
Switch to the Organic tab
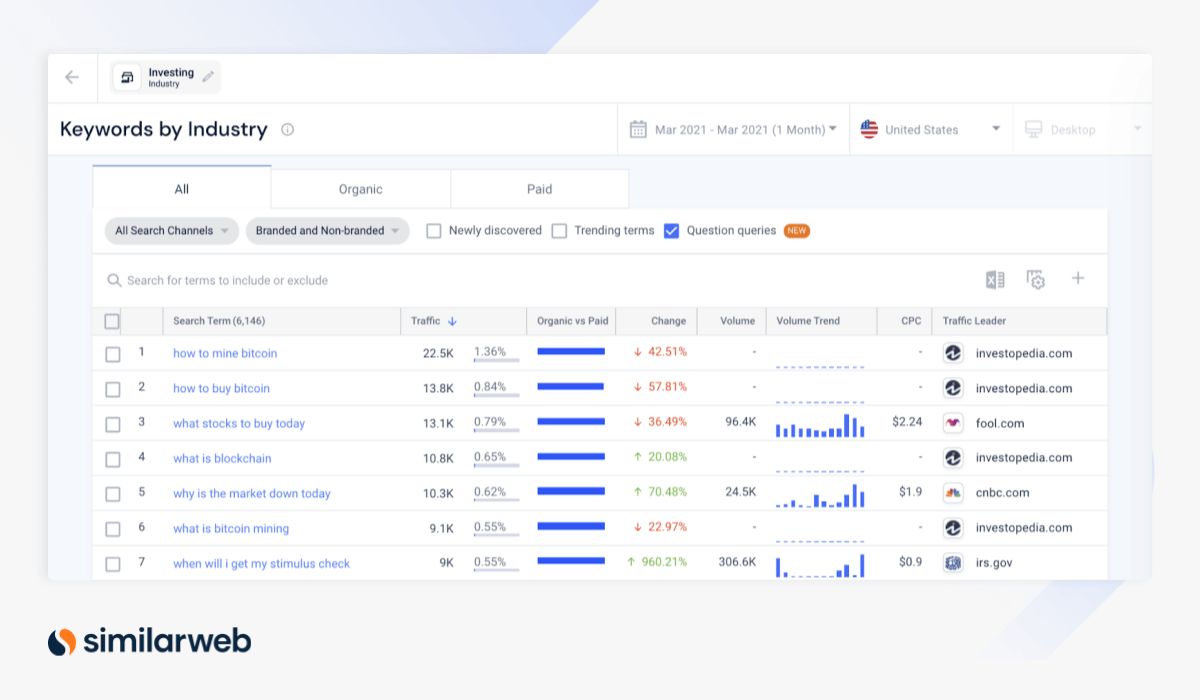(x=360, y=188)
